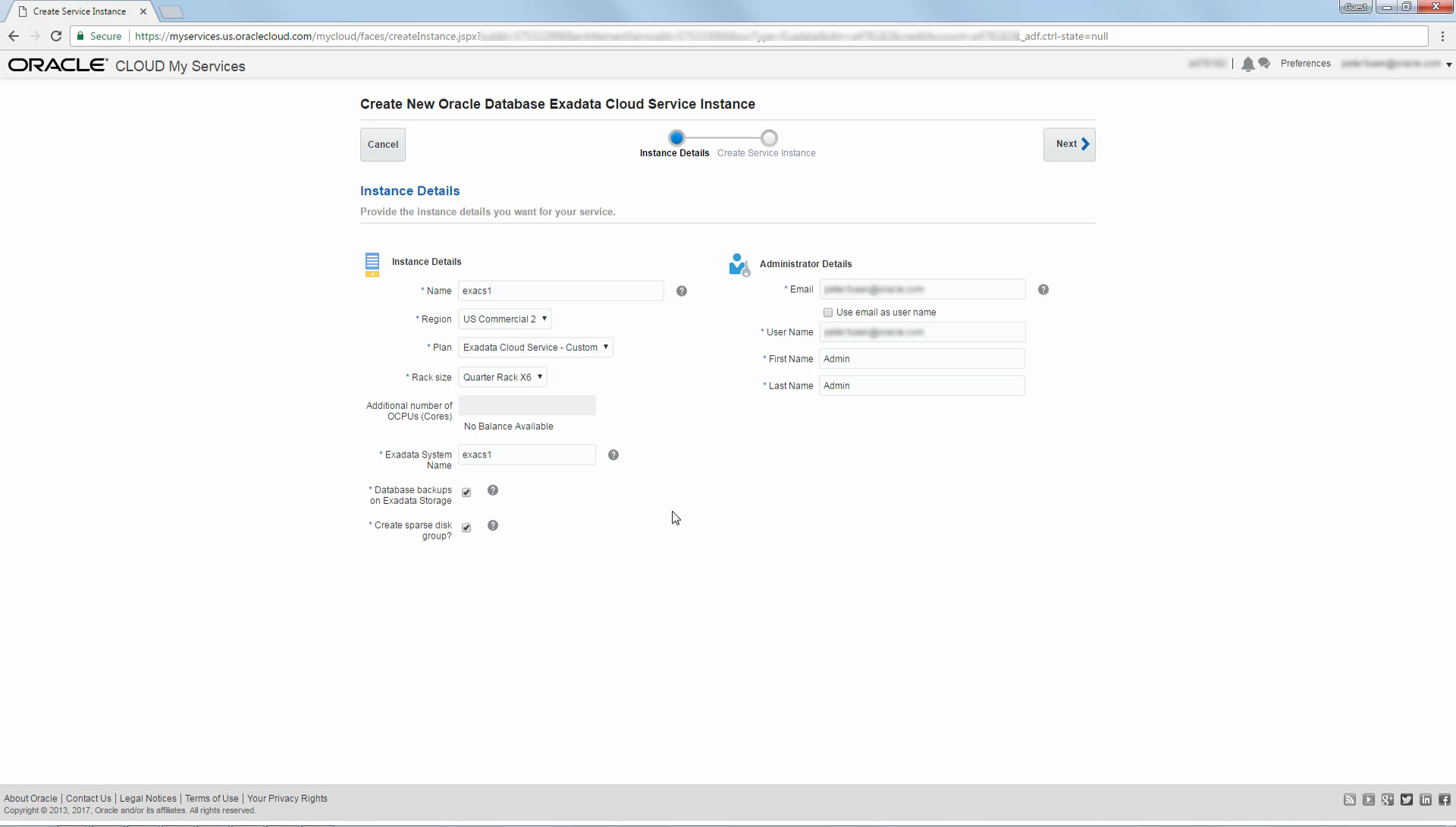
Task: Open the YouTube icon in footer
Action: pos(1369,800)
